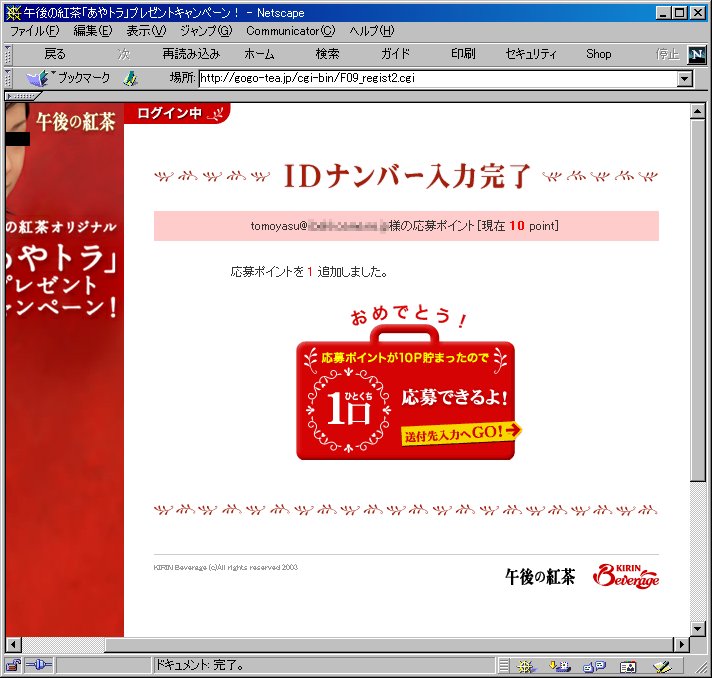Click the 印刷 print button
Image resolution: width=712 pixels, height=678 pixels.
click(x=463, y=54)
